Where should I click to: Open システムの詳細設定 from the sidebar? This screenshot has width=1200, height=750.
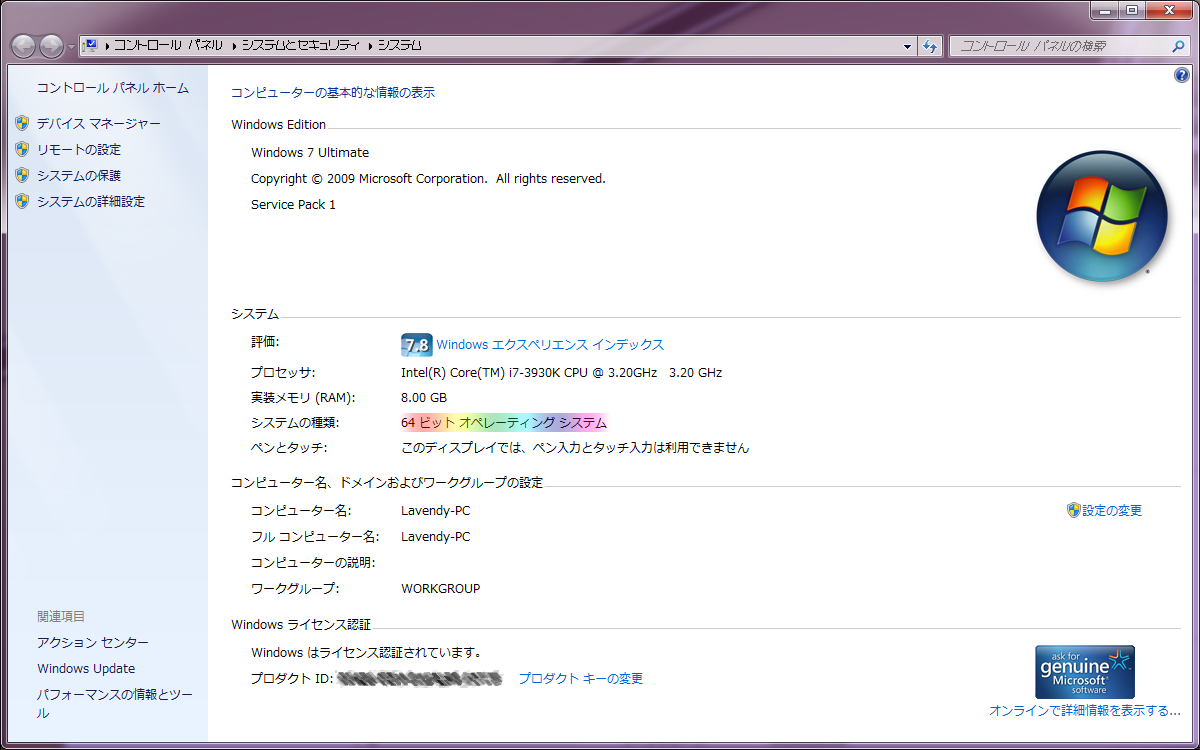pyautogui.click(x=91, y=201)
